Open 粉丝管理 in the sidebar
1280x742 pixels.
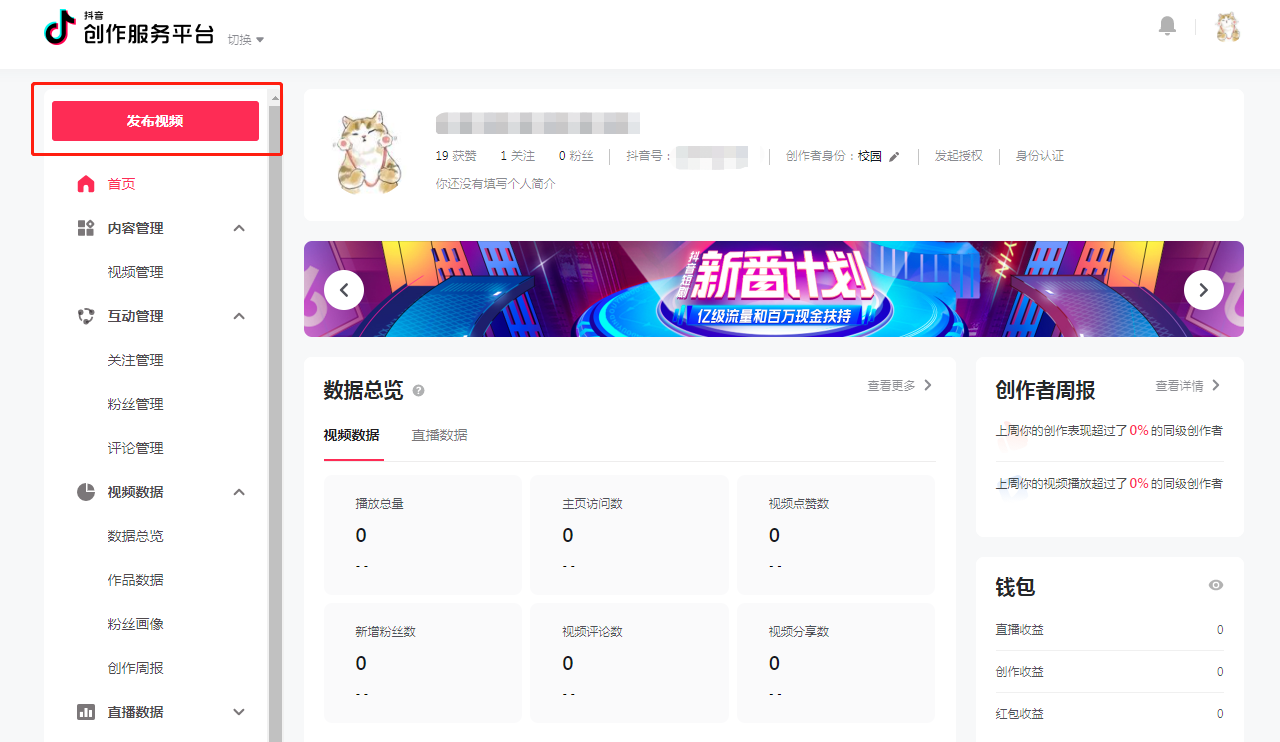(135, 404)
